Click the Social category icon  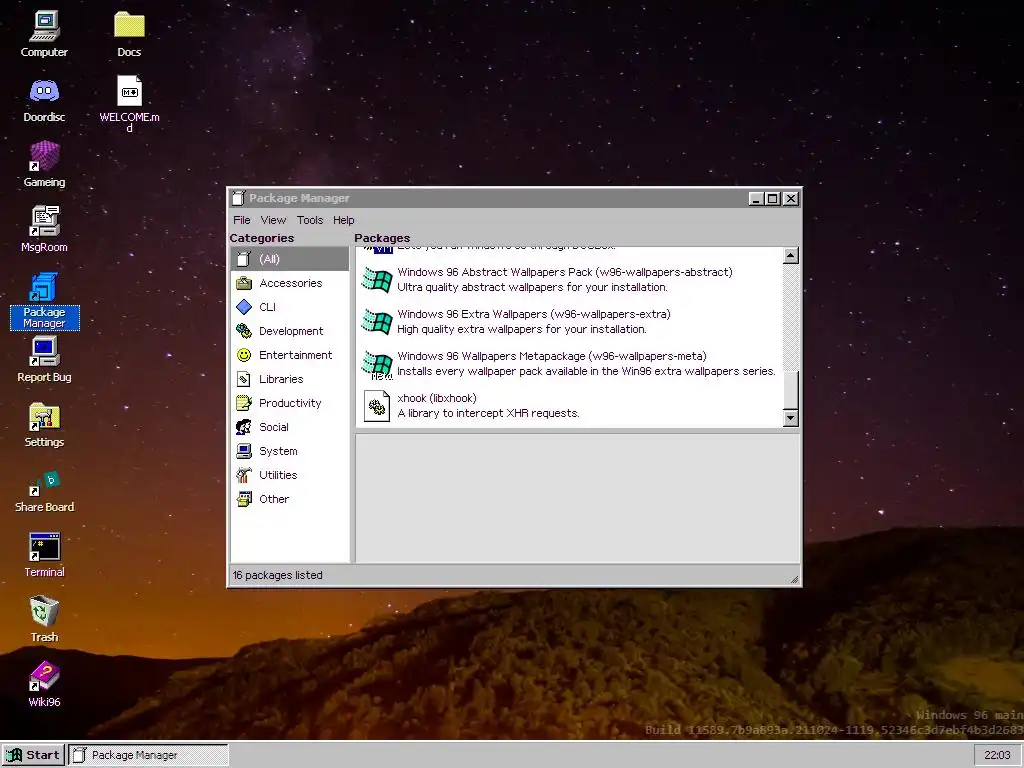pos(244,427)
